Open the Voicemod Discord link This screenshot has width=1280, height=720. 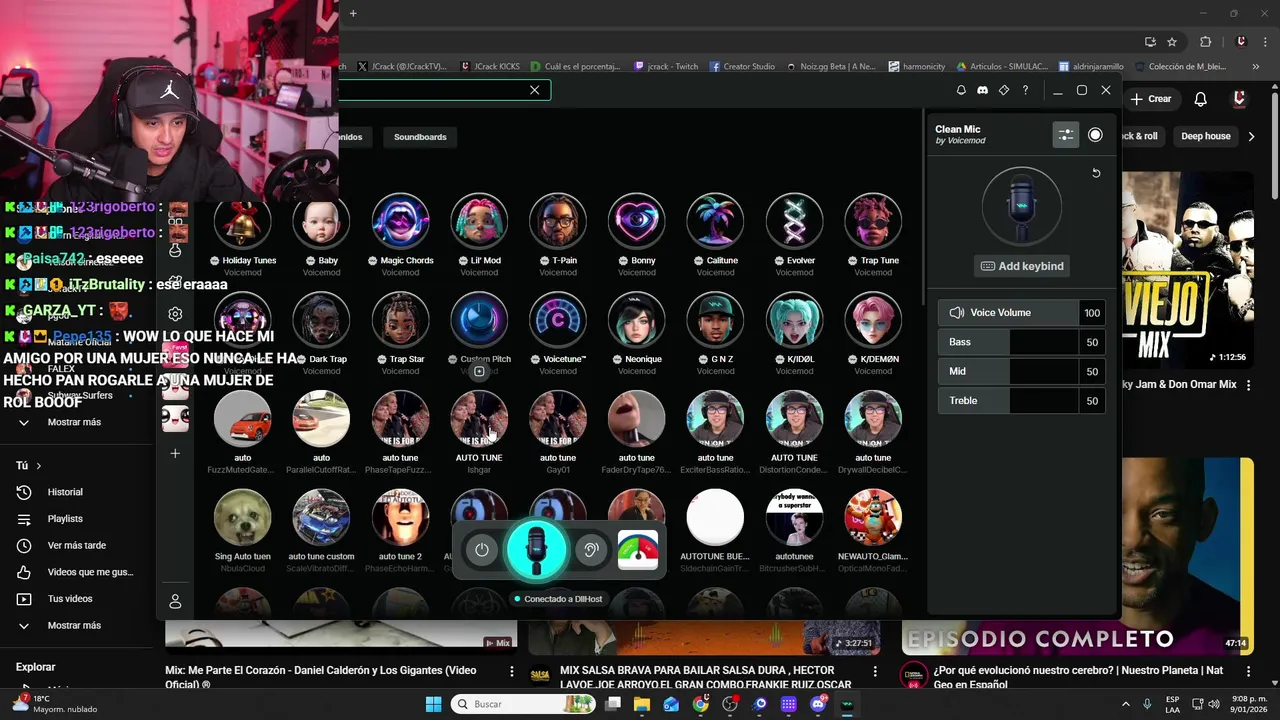(x=982, y=90)
